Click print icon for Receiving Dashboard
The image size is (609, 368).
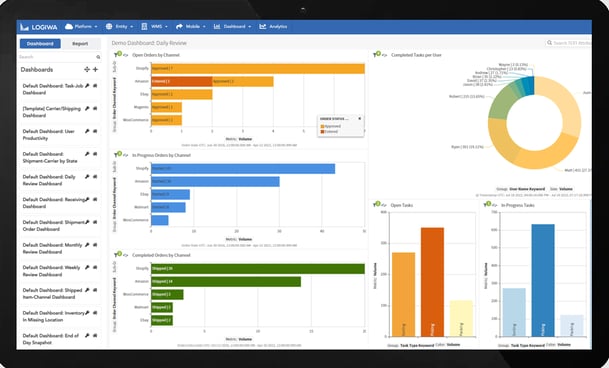(x=95, y=199)
